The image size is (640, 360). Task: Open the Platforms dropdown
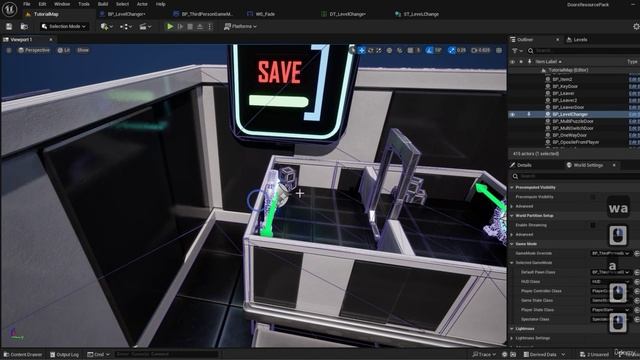[x=240, y=27]
